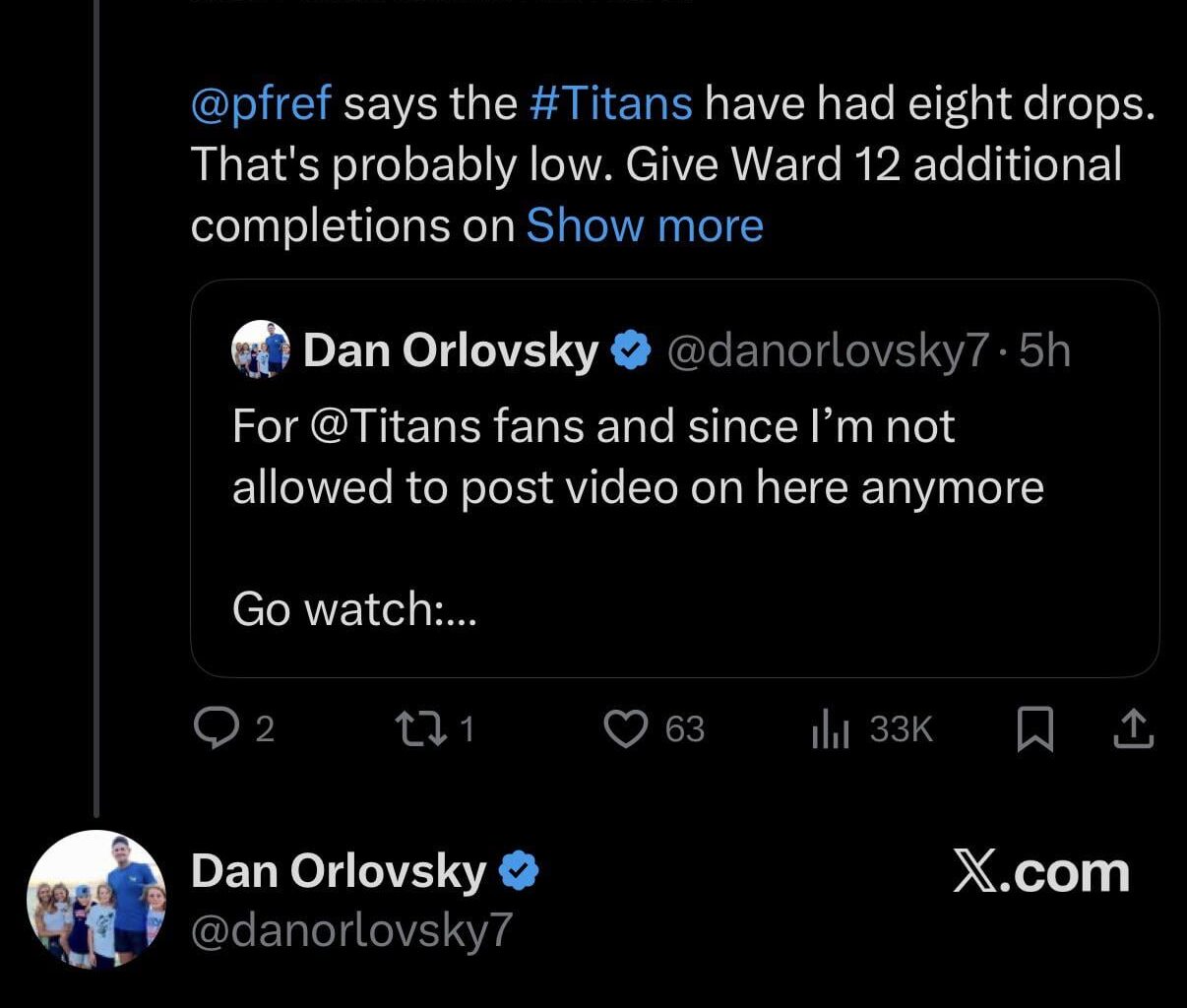The height and width of the screenshot is (1008, 1187).
Task: Click @danorlovsky7 handle below the bottom name
Action: click(351, 930)
